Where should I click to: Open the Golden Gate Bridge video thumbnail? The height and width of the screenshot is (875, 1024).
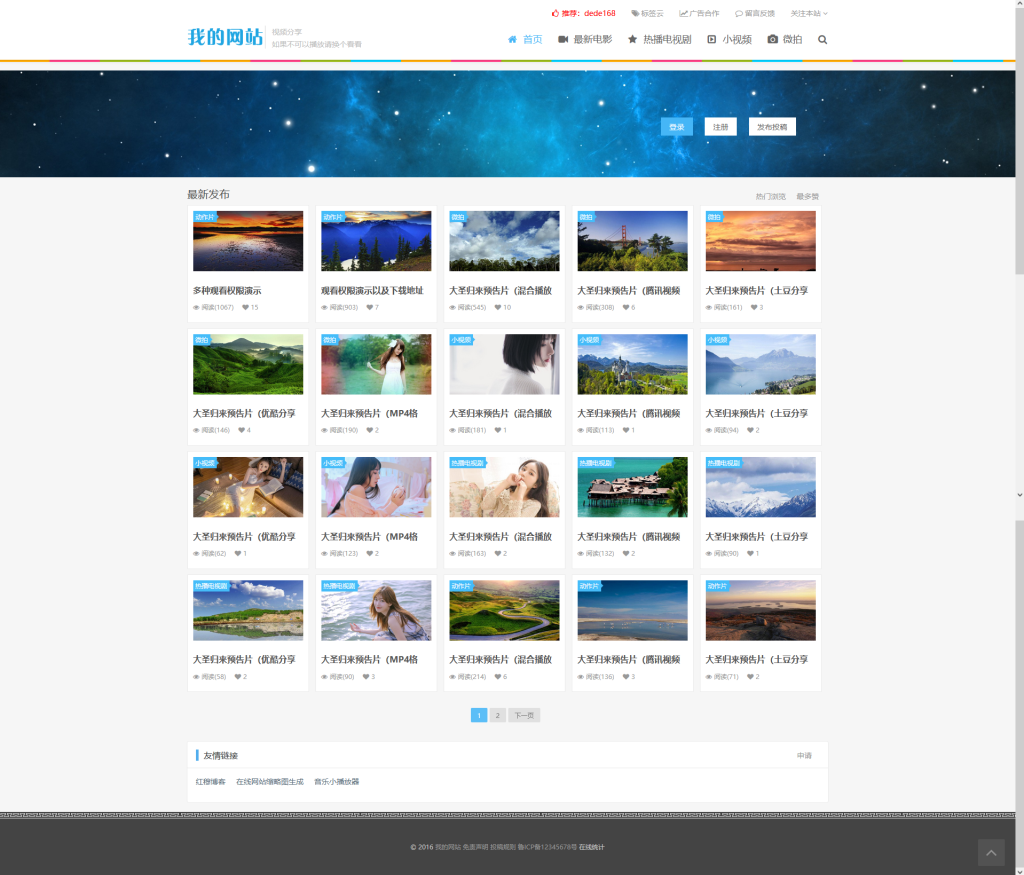coord(632,241)
